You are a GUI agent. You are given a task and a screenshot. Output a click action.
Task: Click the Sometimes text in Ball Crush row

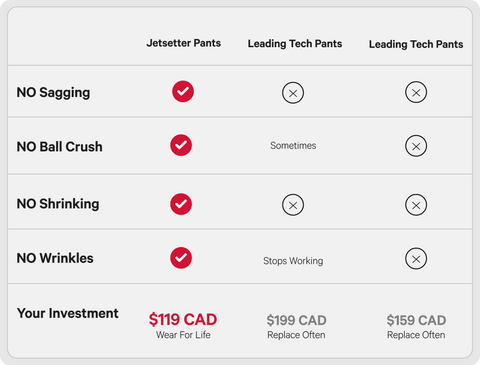(293, 145)
